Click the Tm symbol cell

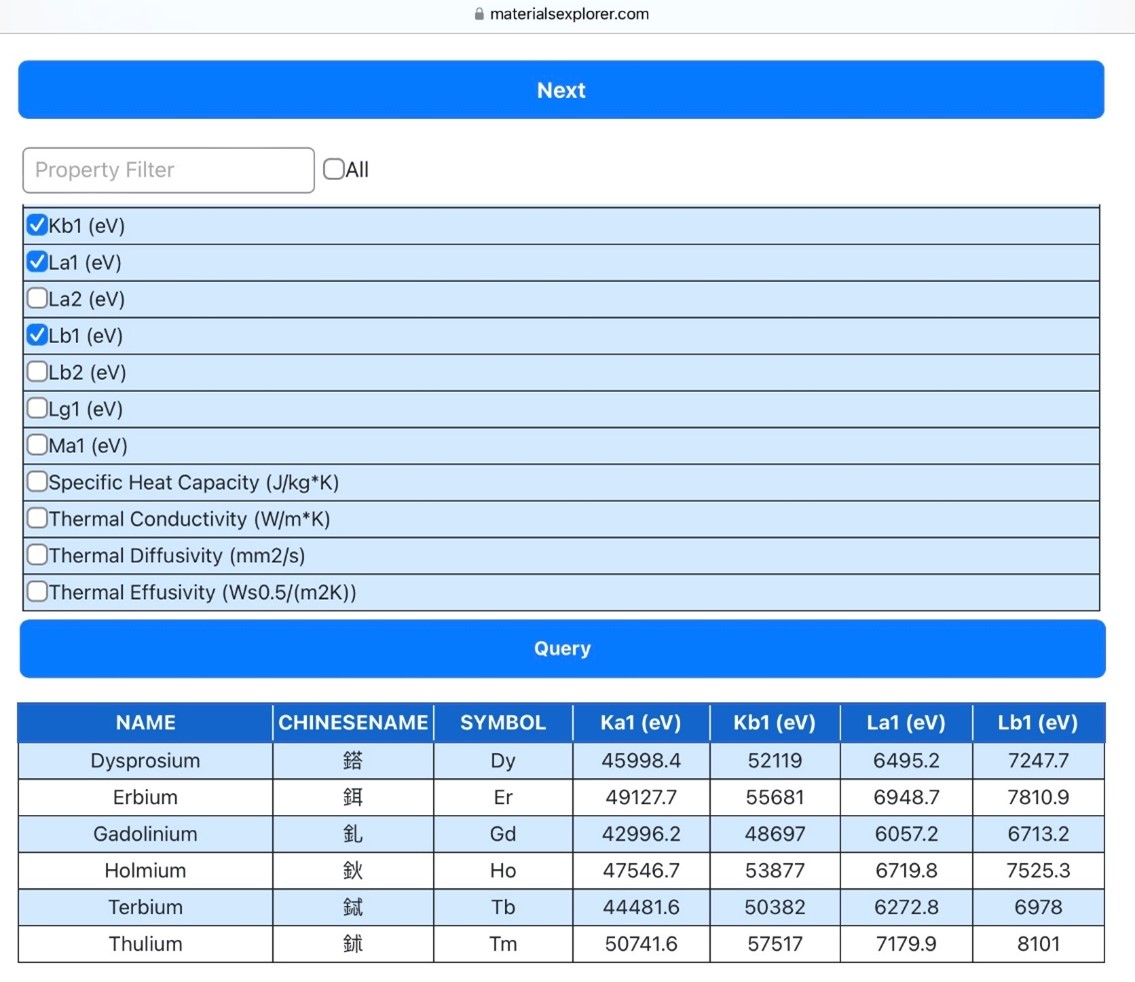point(503,944)
